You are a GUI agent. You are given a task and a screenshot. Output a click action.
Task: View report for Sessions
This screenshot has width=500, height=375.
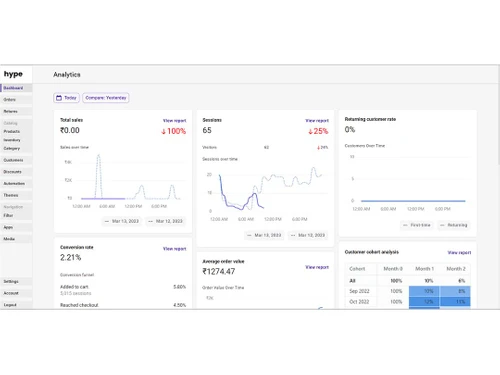(317, 121)
